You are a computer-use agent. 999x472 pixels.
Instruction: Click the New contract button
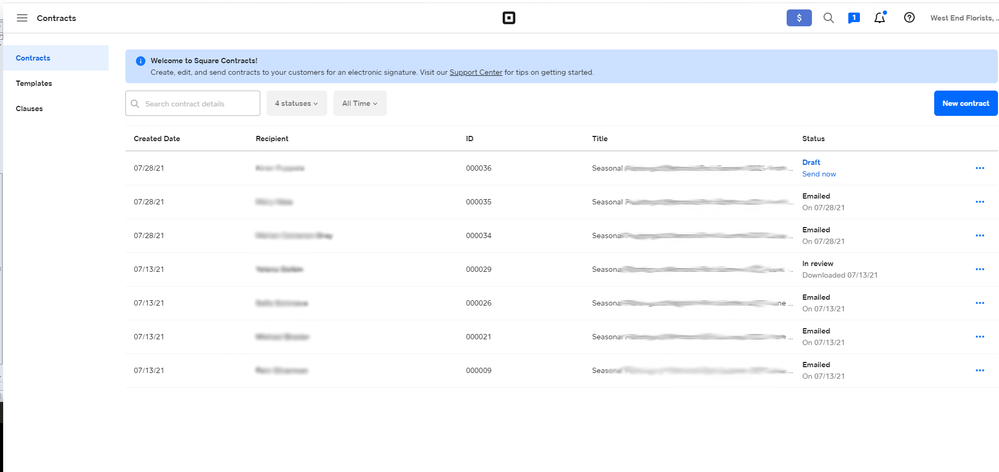click(965, 103)
